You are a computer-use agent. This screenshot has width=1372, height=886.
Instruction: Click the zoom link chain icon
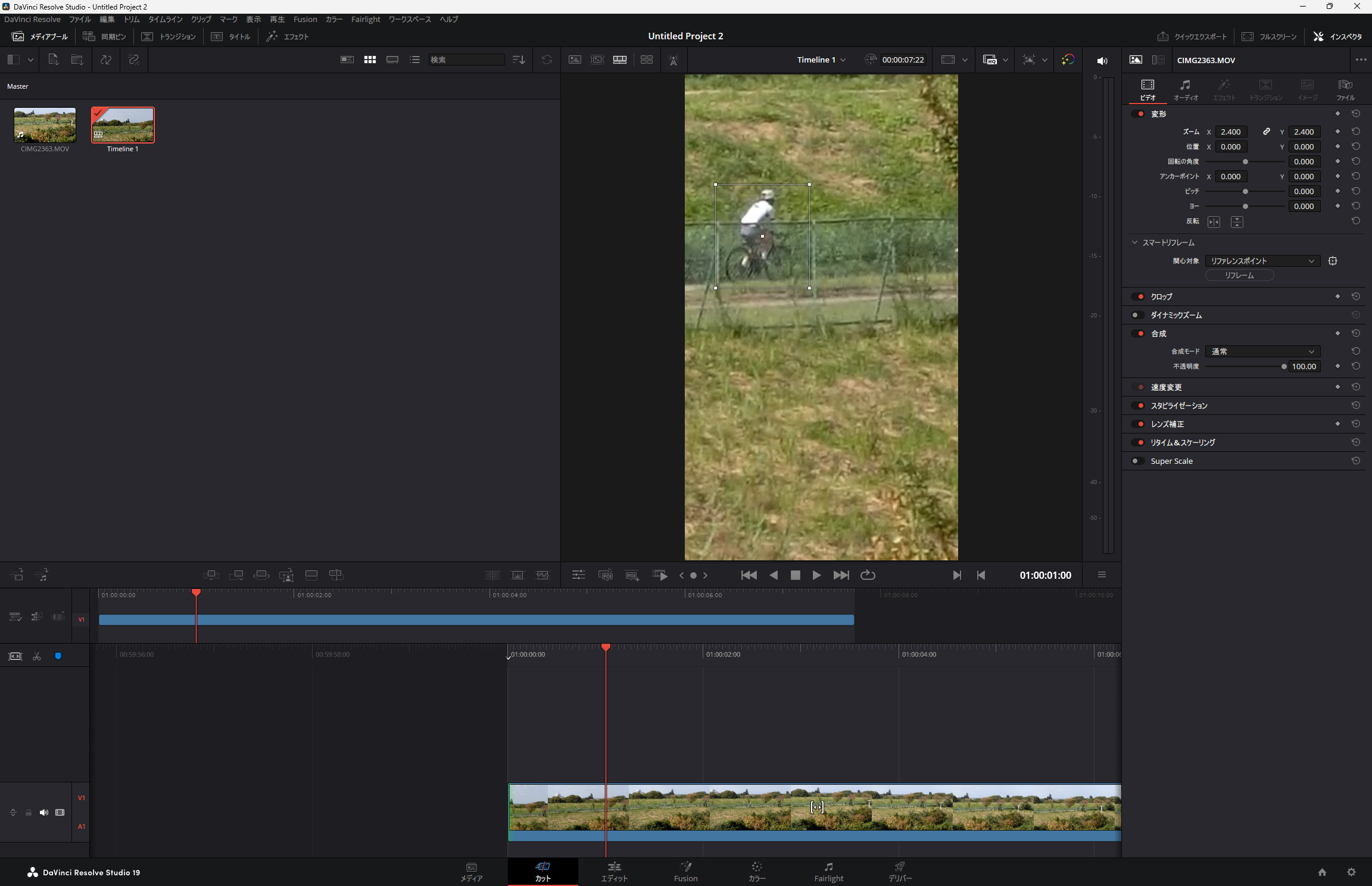pos(1267,132)
